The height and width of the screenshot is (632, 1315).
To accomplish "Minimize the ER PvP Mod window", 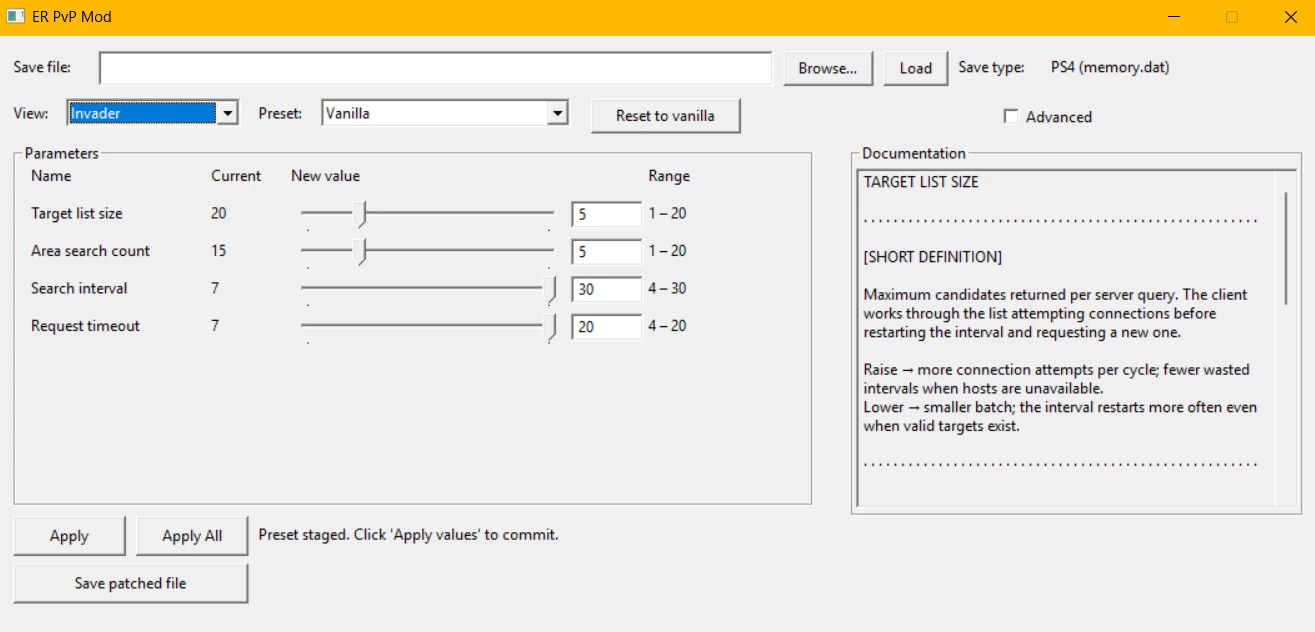I will [1174, 17].
